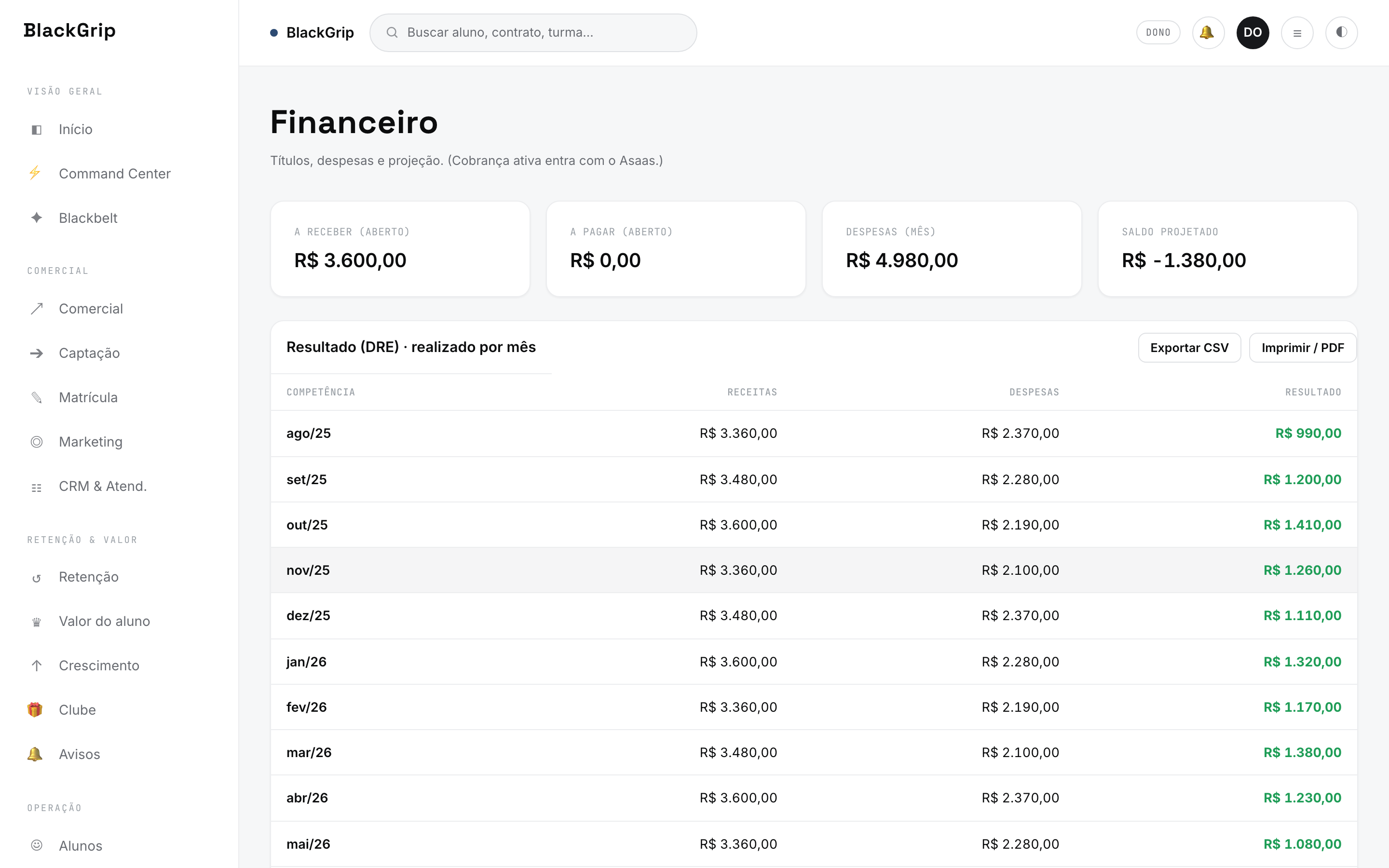Select the ago/25 row label
1389x868 pixels.
tap(309, 434)
